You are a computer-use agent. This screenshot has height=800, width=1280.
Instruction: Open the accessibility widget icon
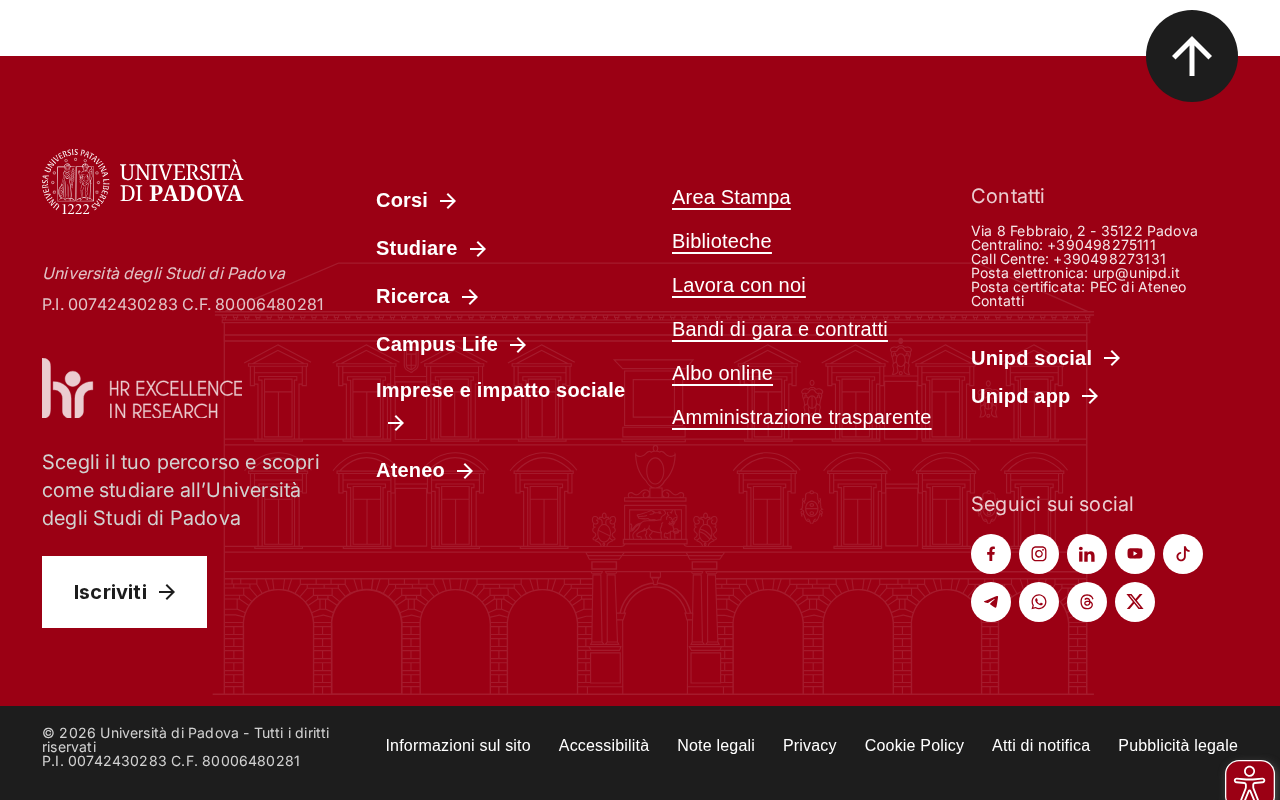click(x=1250, y=781)
